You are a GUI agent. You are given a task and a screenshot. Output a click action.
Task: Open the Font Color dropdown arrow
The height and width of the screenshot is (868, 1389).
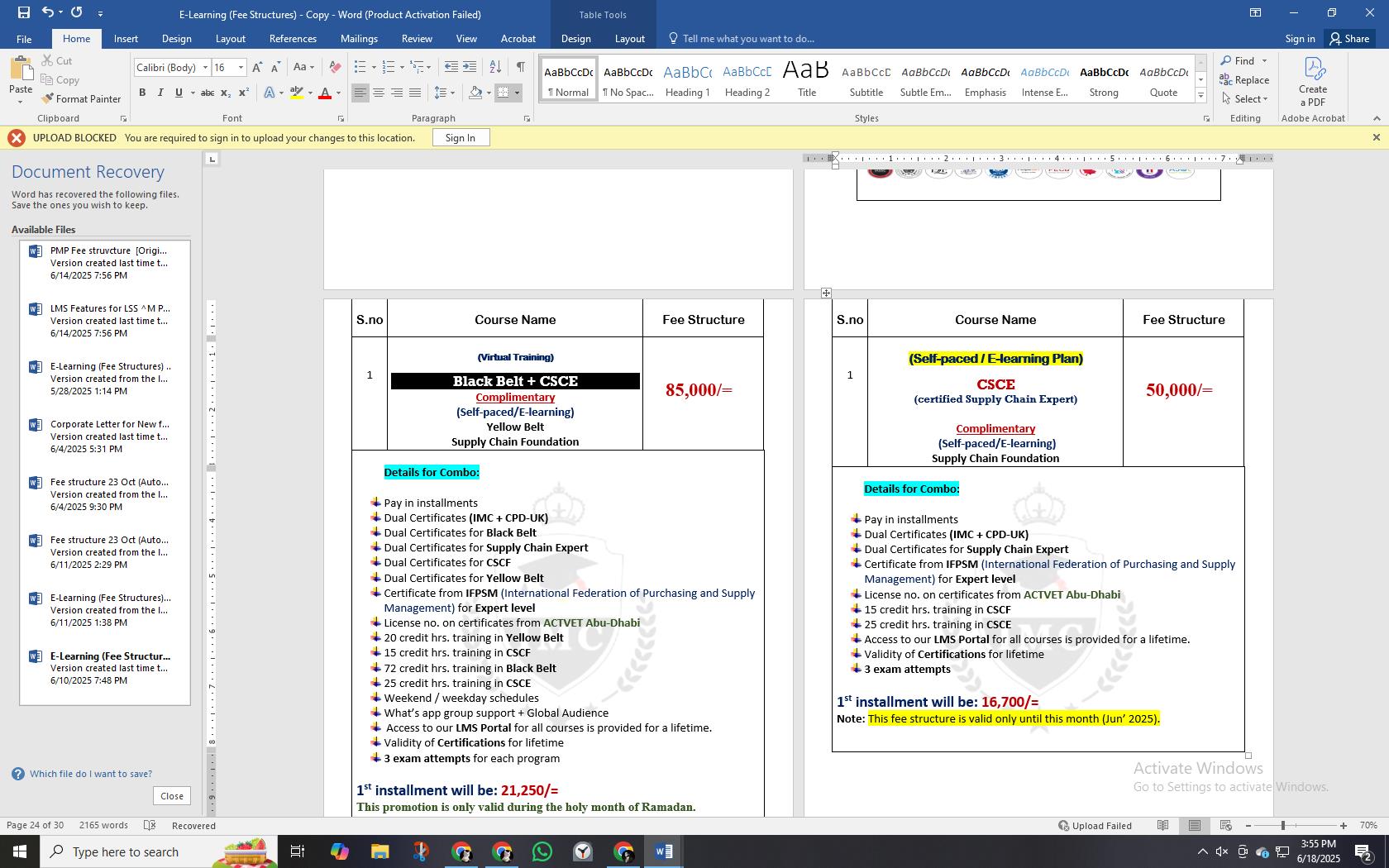[x=338, y=93]
